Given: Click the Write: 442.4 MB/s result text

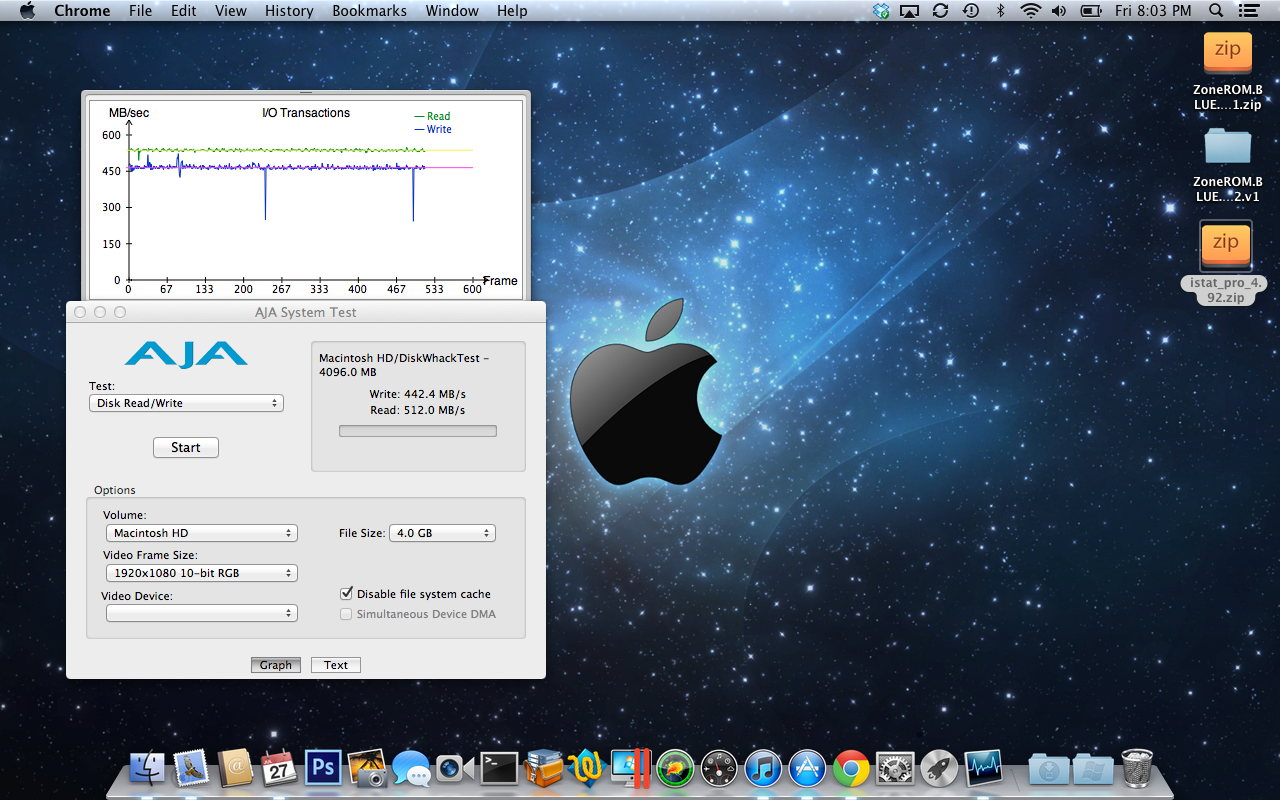Looking at the screenshot, I should [x=417, y=394].
